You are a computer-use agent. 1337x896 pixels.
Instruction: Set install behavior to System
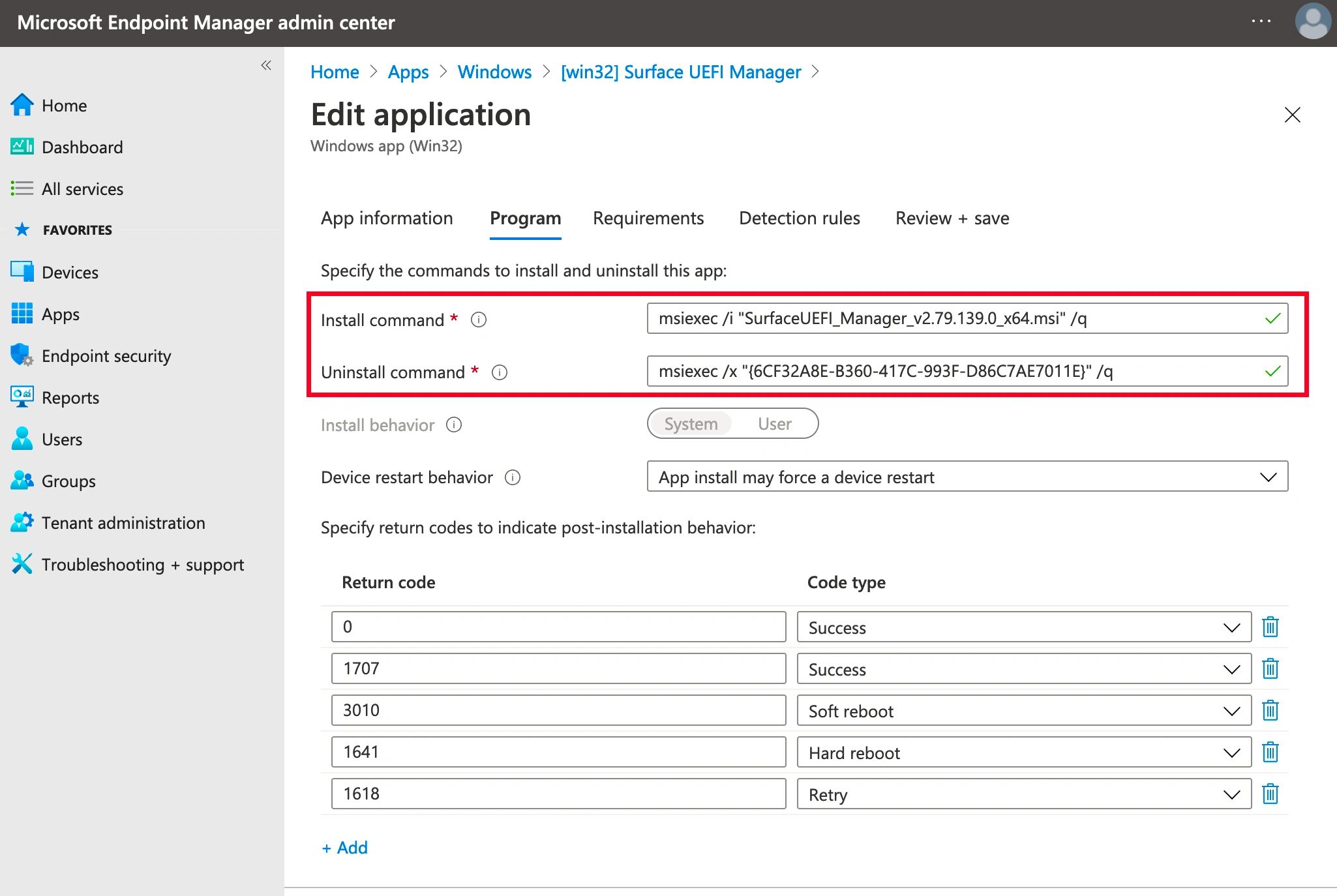[691, 424]
